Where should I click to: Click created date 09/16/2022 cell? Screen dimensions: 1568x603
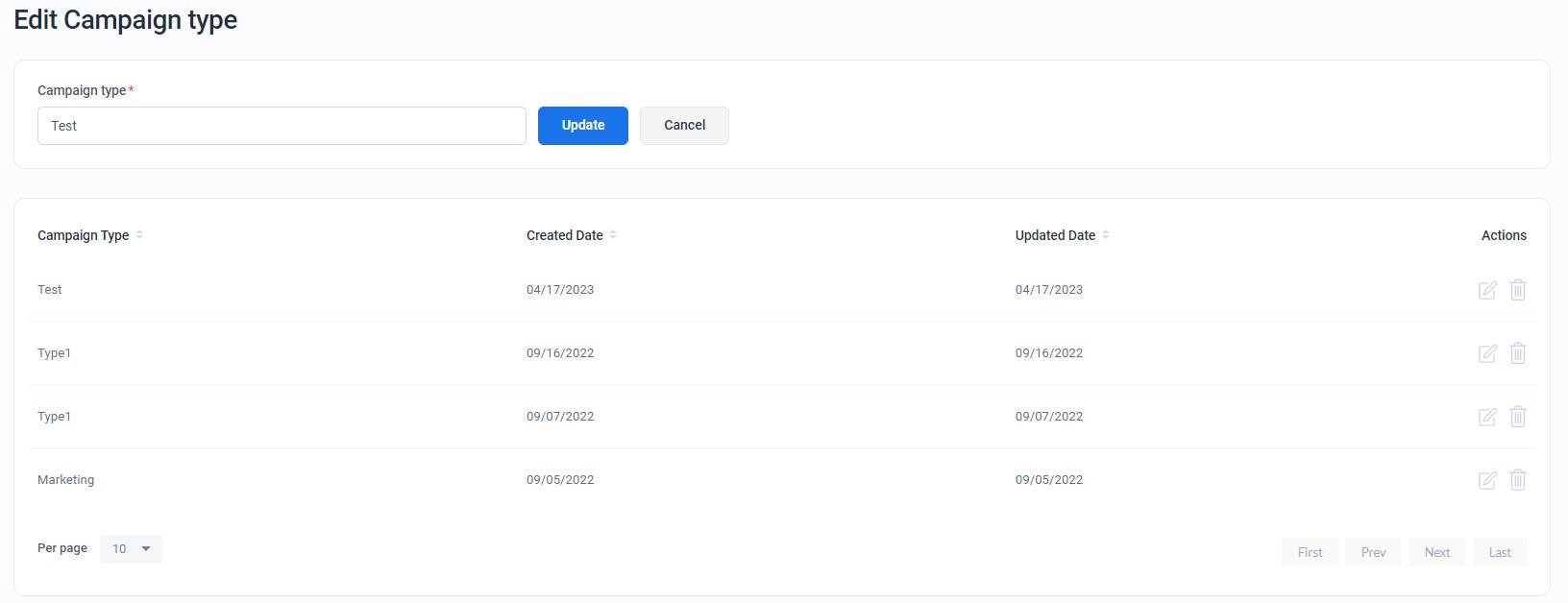click(x=560, y=353)
